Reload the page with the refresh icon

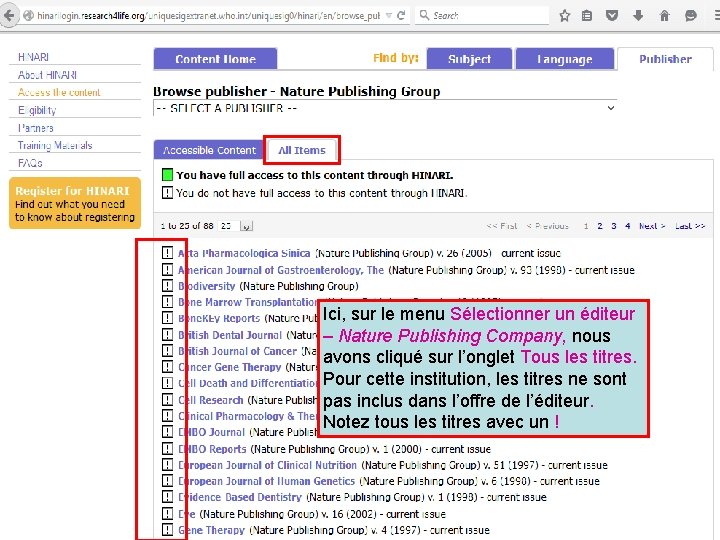point(401,16)
